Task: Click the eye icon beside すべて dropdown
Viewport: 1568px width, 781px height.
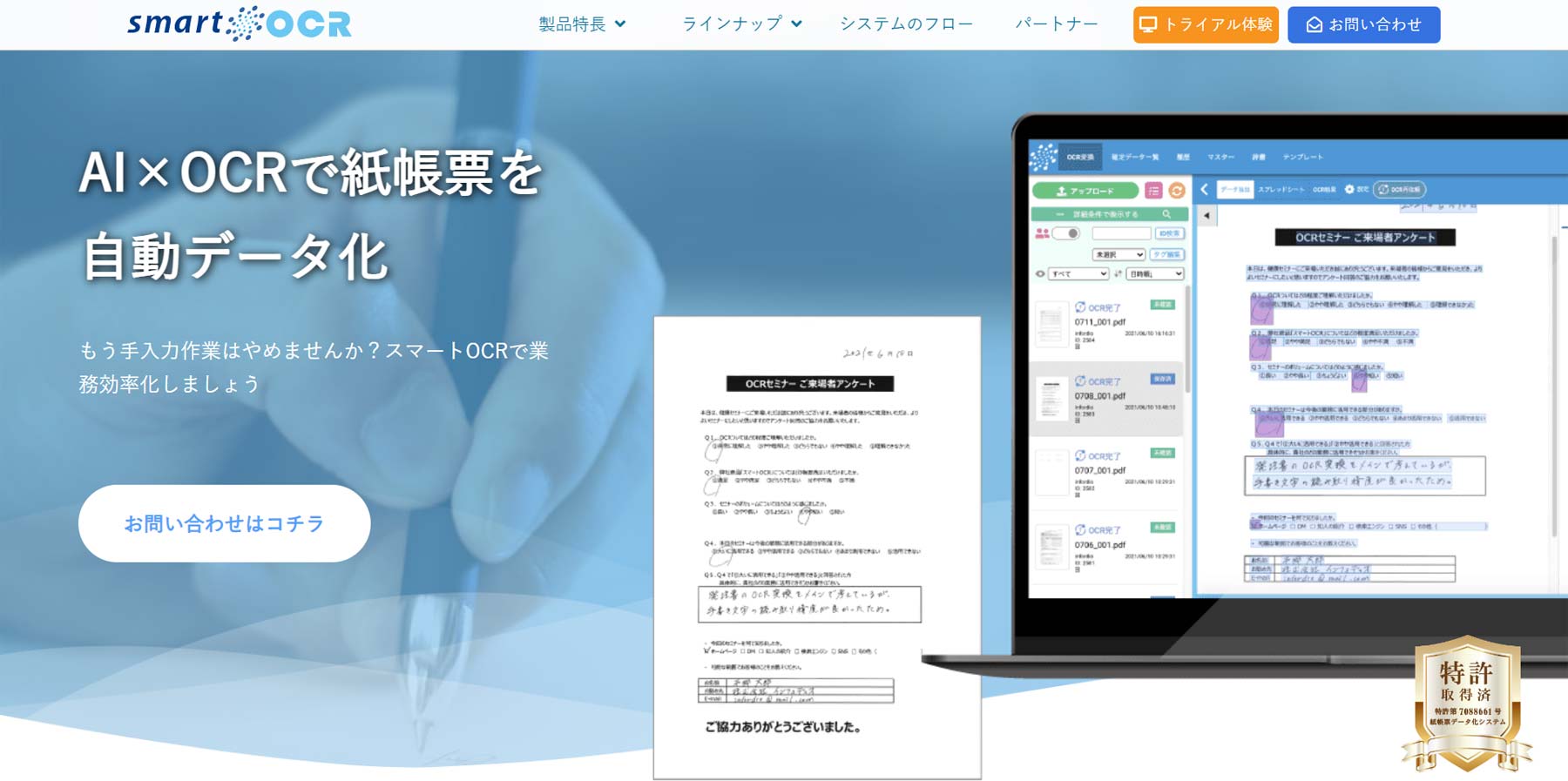Action: (1040, 273)
